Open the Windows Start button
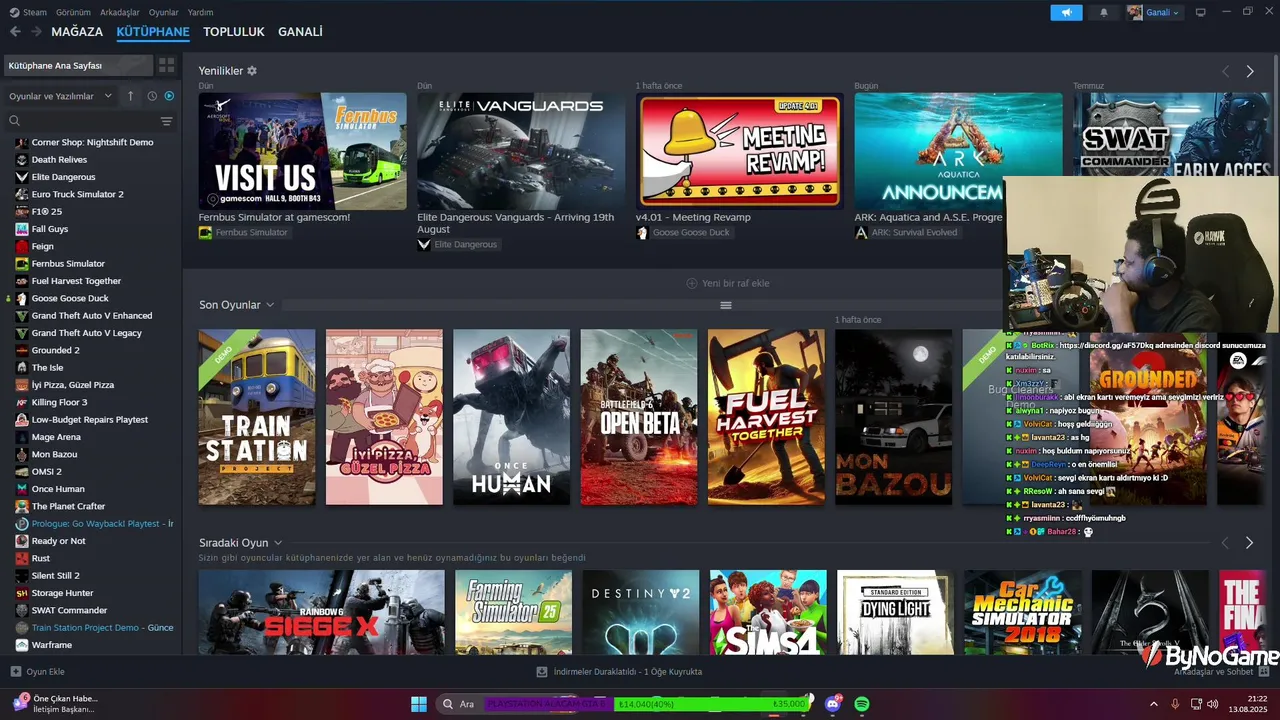The height and width of the screenshot is (720, 1280). [419, 704]
